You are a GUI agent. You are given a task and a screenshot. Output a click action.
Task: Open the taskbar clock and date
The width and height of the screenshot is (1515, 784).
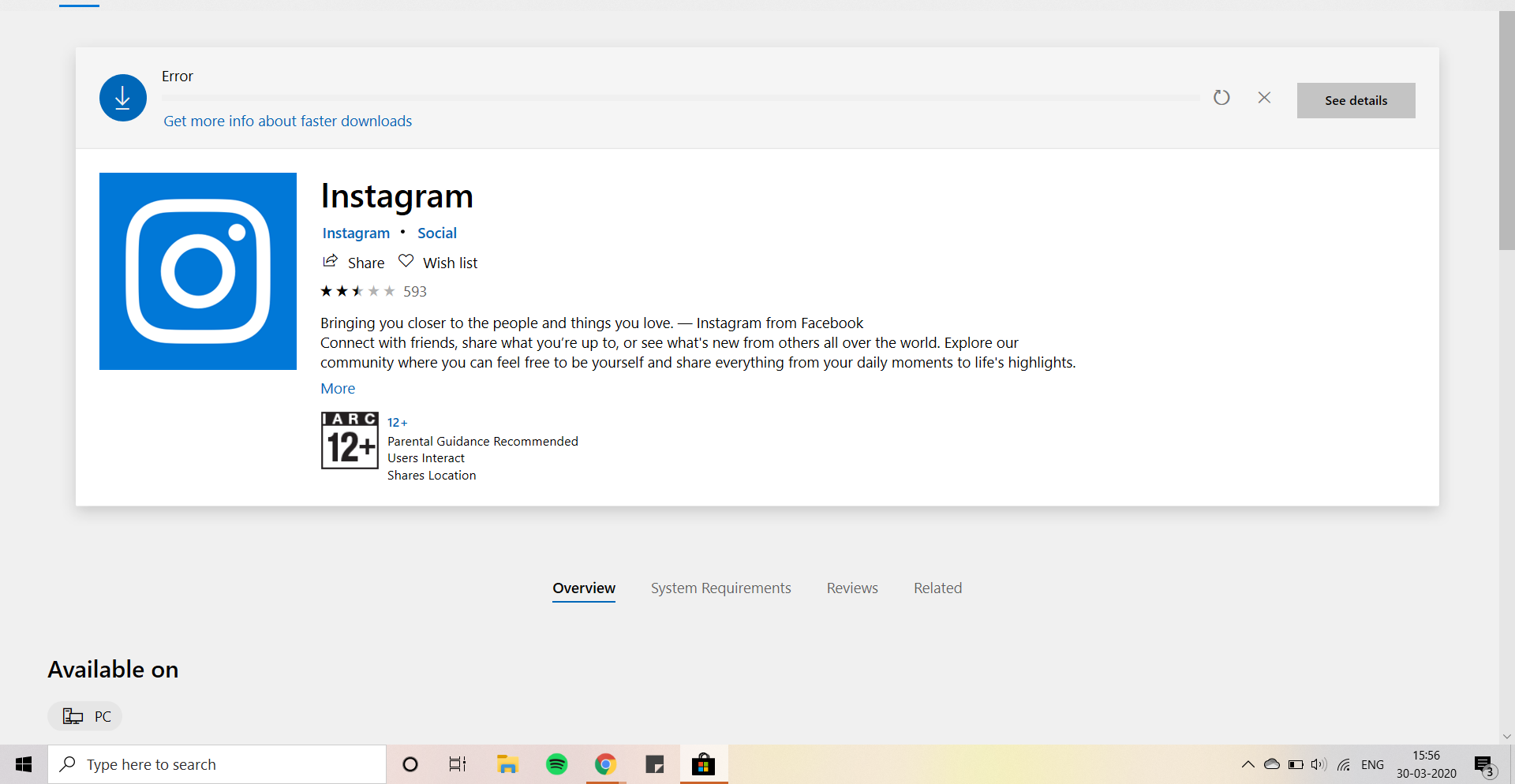pos(1427,764)
